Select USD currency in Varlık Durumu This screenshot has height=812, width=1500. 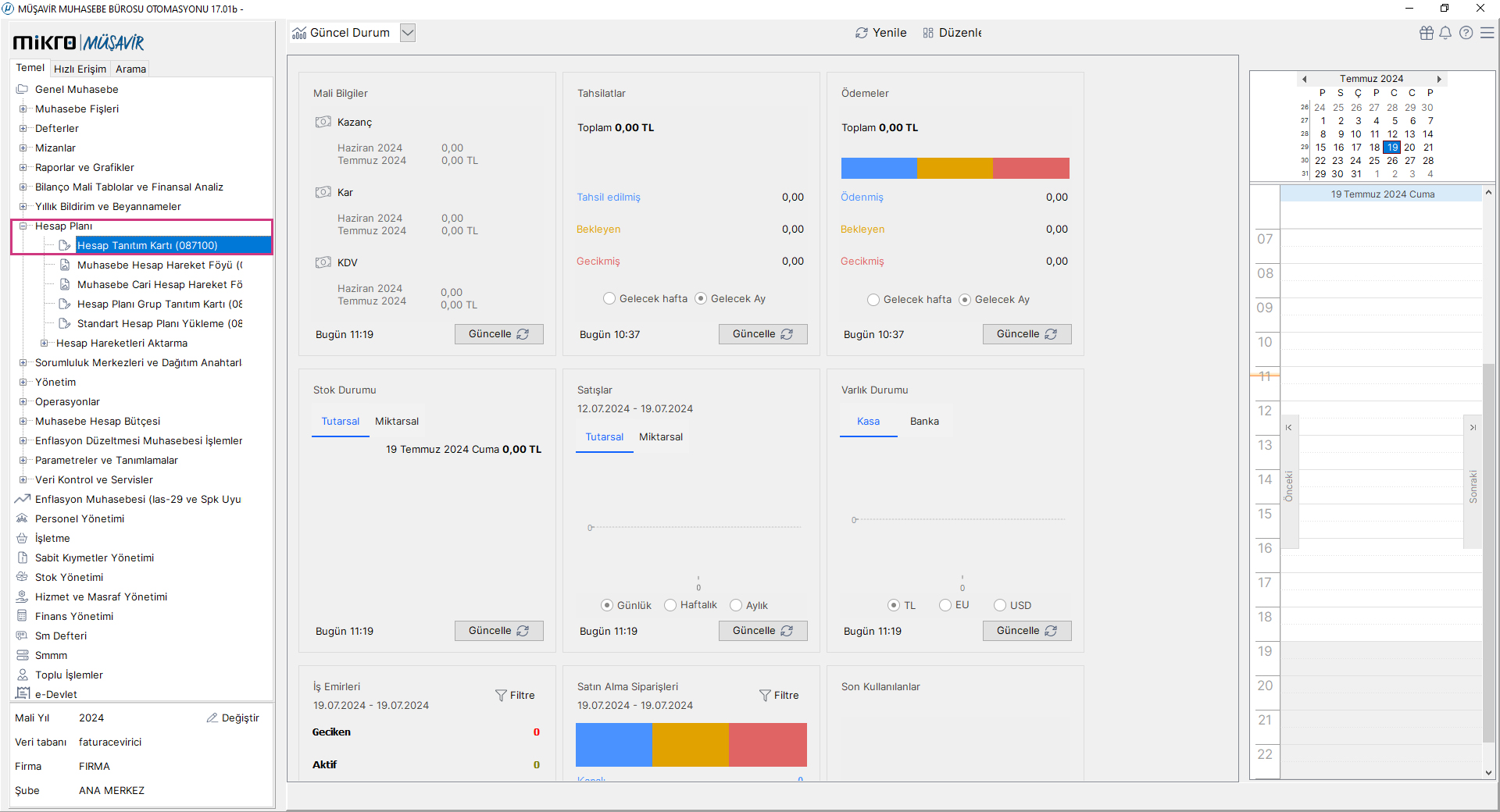[1000, 605]
